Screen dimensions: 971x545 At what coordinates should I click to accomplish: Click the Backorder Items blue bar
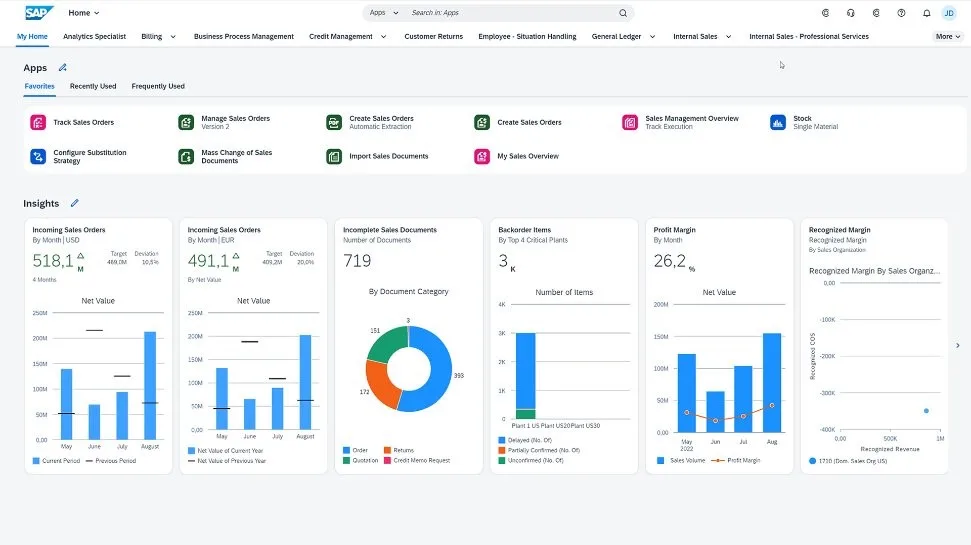[x=526, y=371]
